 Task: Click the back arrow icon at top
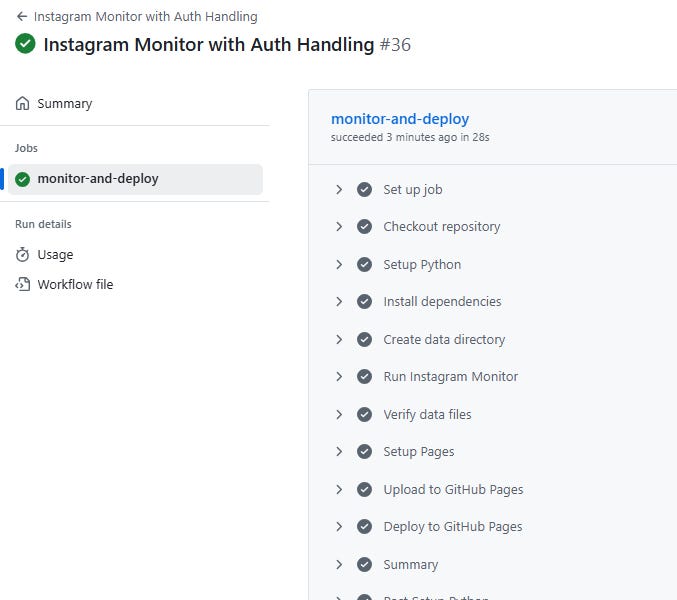coord(22,16)
